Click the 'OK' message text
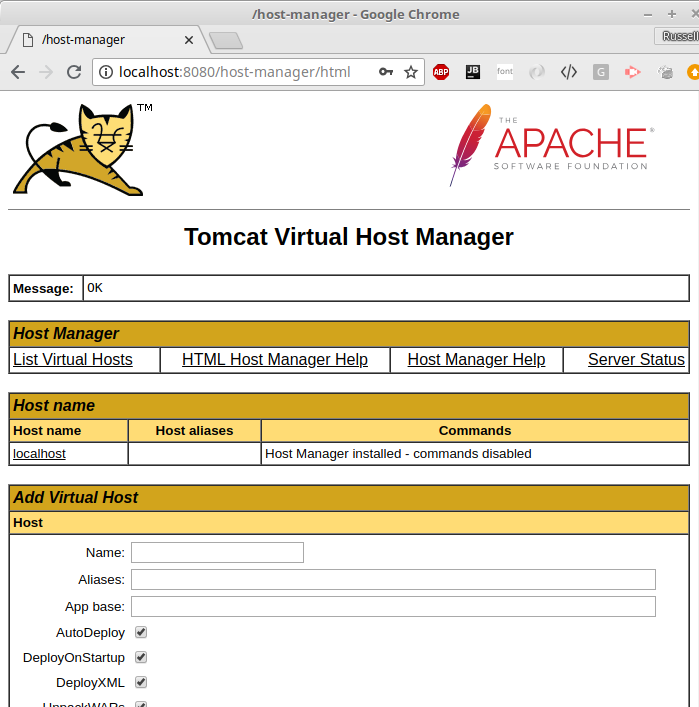The image size is (699, 707). click(95, 288)
